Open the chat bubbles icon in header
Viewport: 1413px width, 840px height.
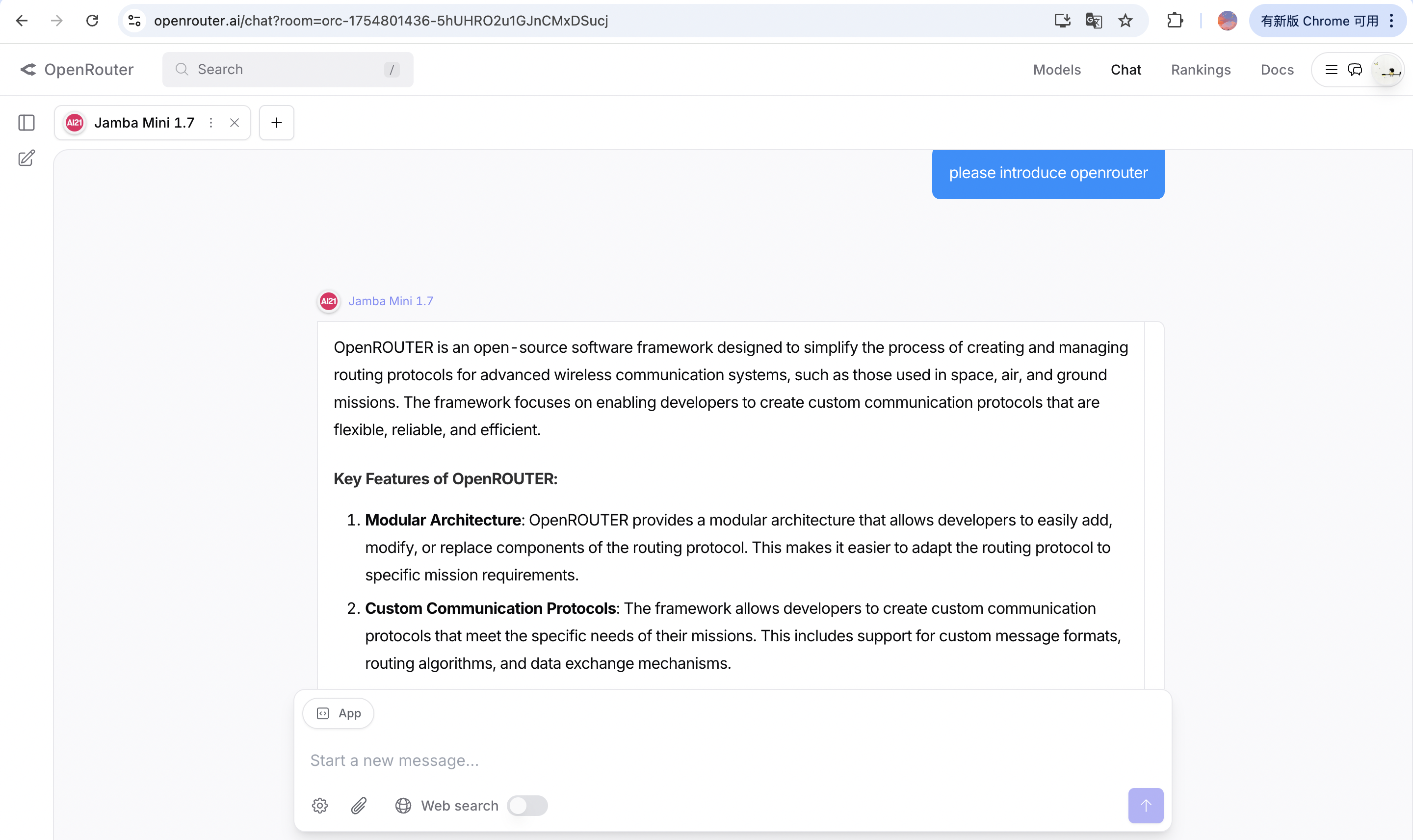pos(1355,70)
